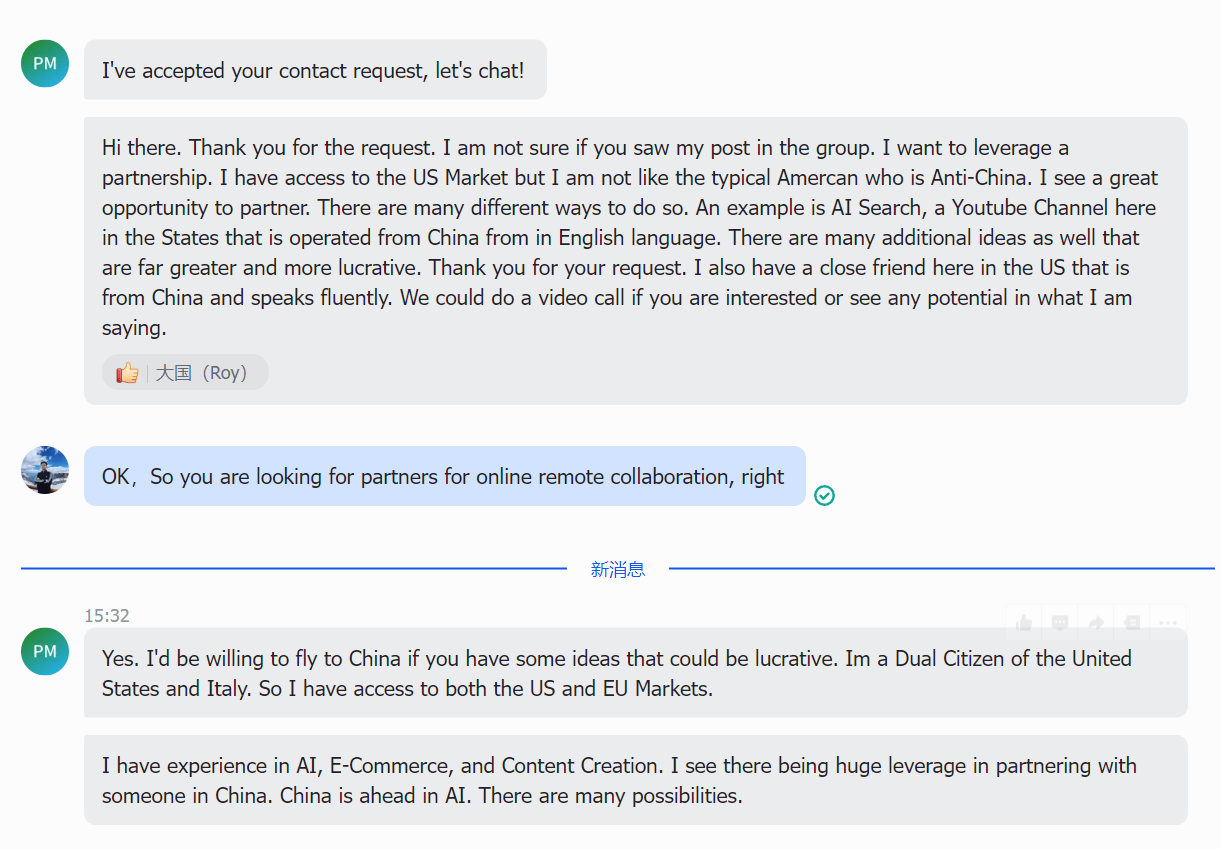The image size is (1221, 849).
Task: Click the blue "OK, So you are looking" bubble
Action: click(x=444, y=476)
